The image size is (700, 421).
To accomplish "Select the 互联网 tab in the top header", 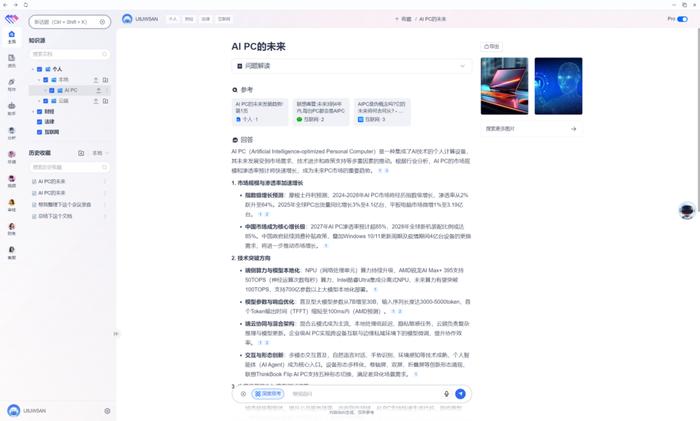I will click(224, 19).
